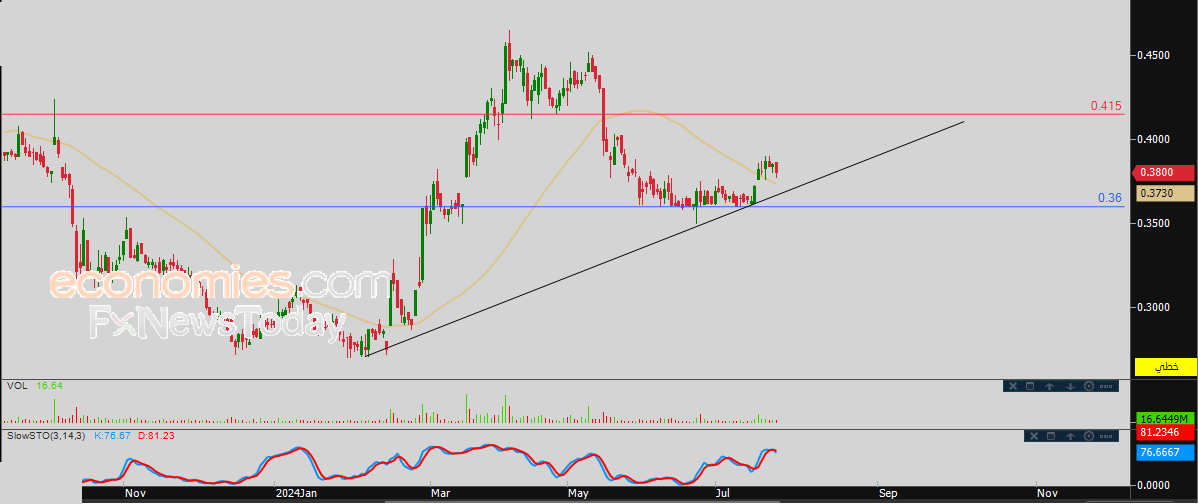This screenshot has height=504, width=1198.
Task: Click the D:81.23 stochastic value
Action: pyautogui.click(x=156, y=436)
